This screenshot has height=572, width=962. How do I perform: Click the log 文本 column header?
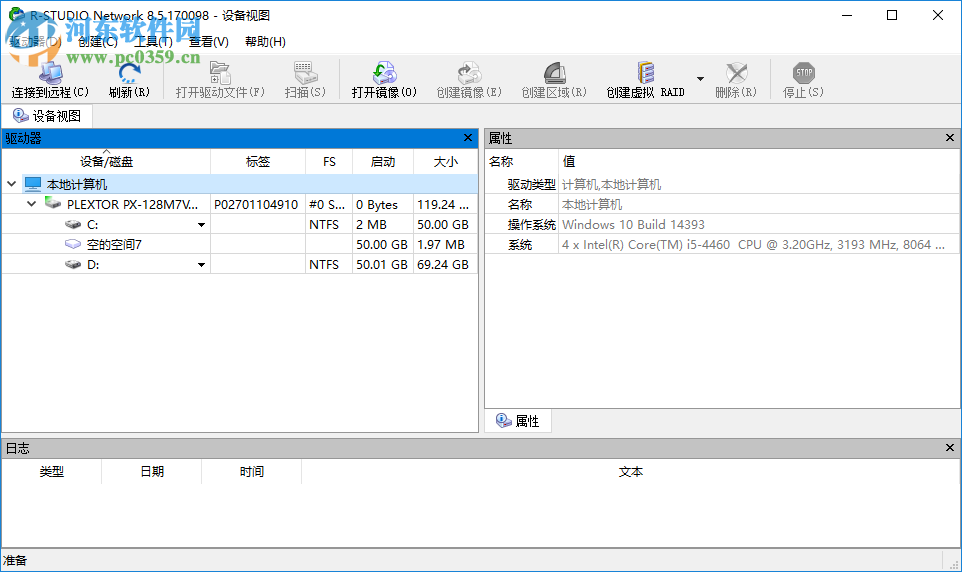[x=631, y=471]
